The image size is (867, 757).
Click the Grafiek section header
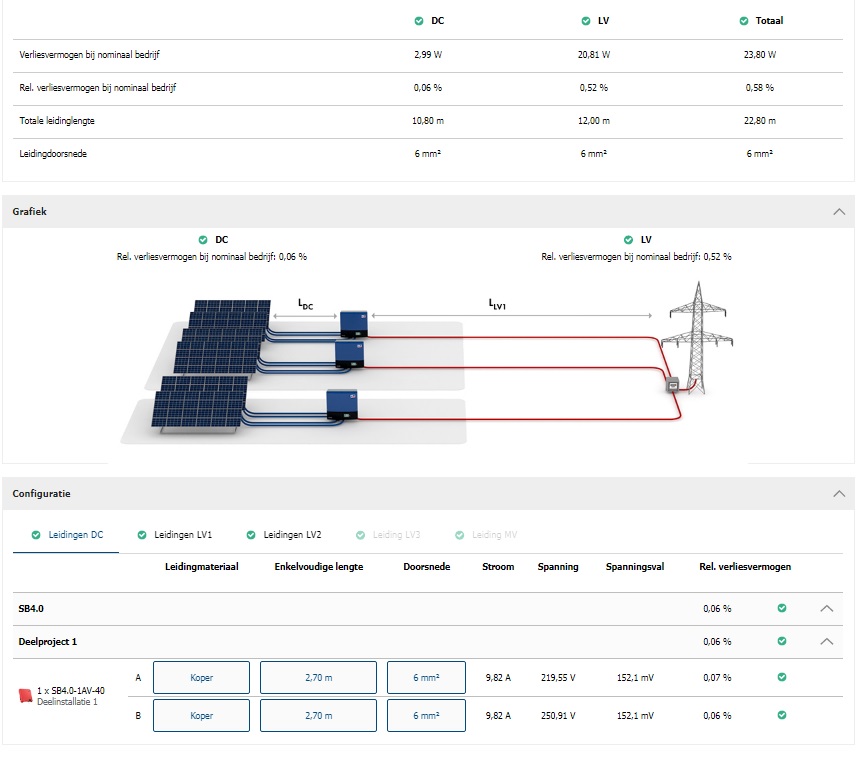tap(429, 211)
